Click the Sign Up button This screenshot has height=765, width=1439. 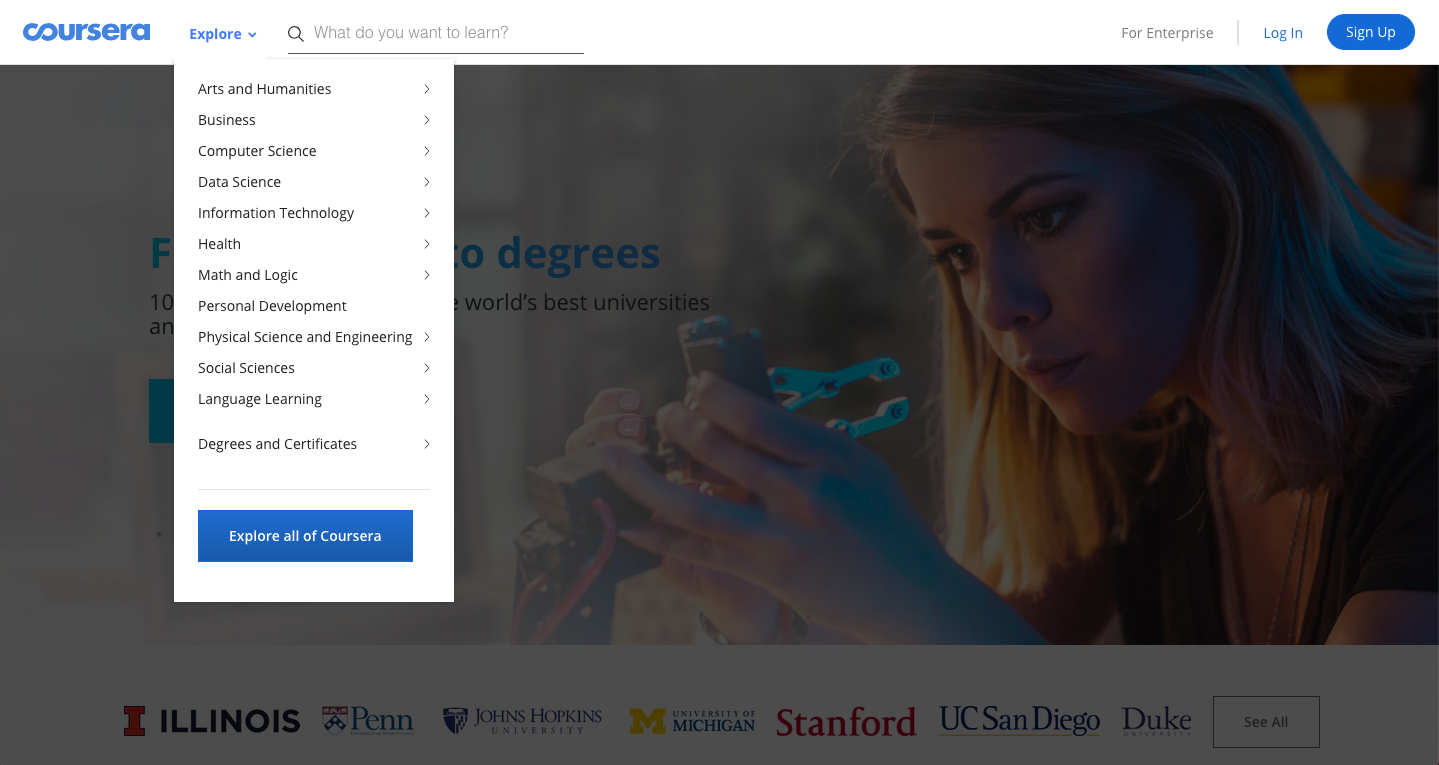1370,32
